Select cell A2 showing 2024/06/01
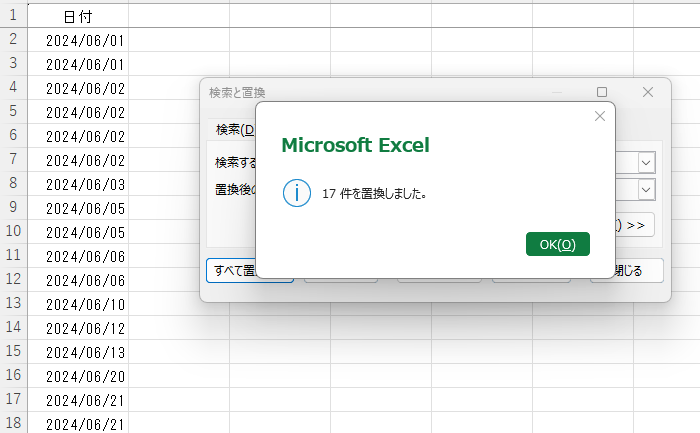This screenshot has width=700, height=433. (x=78, y=40)
